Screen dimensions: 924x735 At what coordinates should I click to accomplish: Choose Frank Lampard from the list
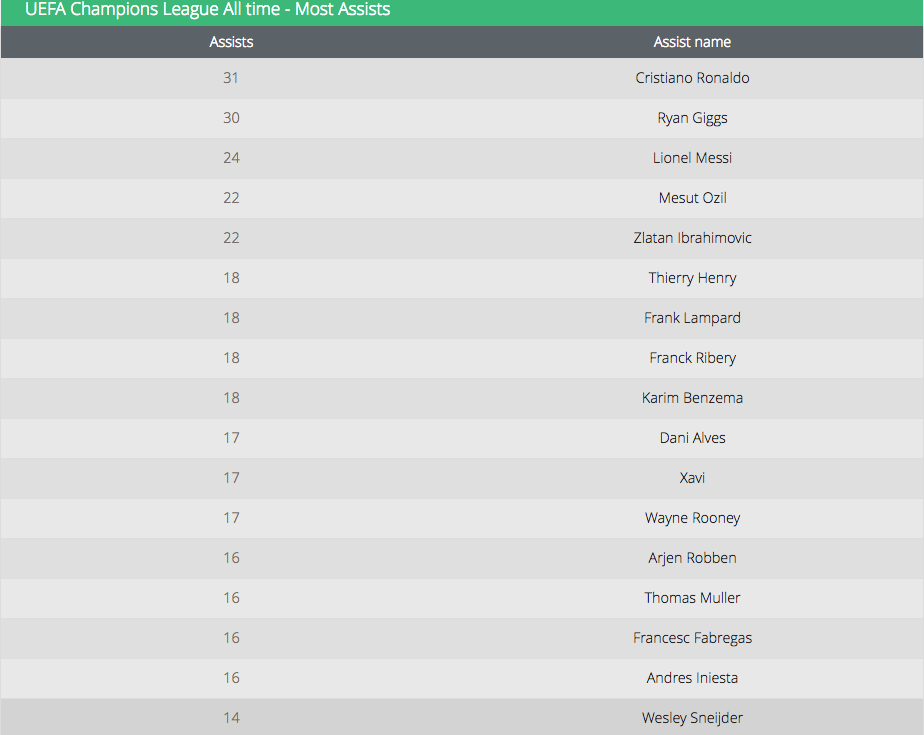[x=692, y=318]
